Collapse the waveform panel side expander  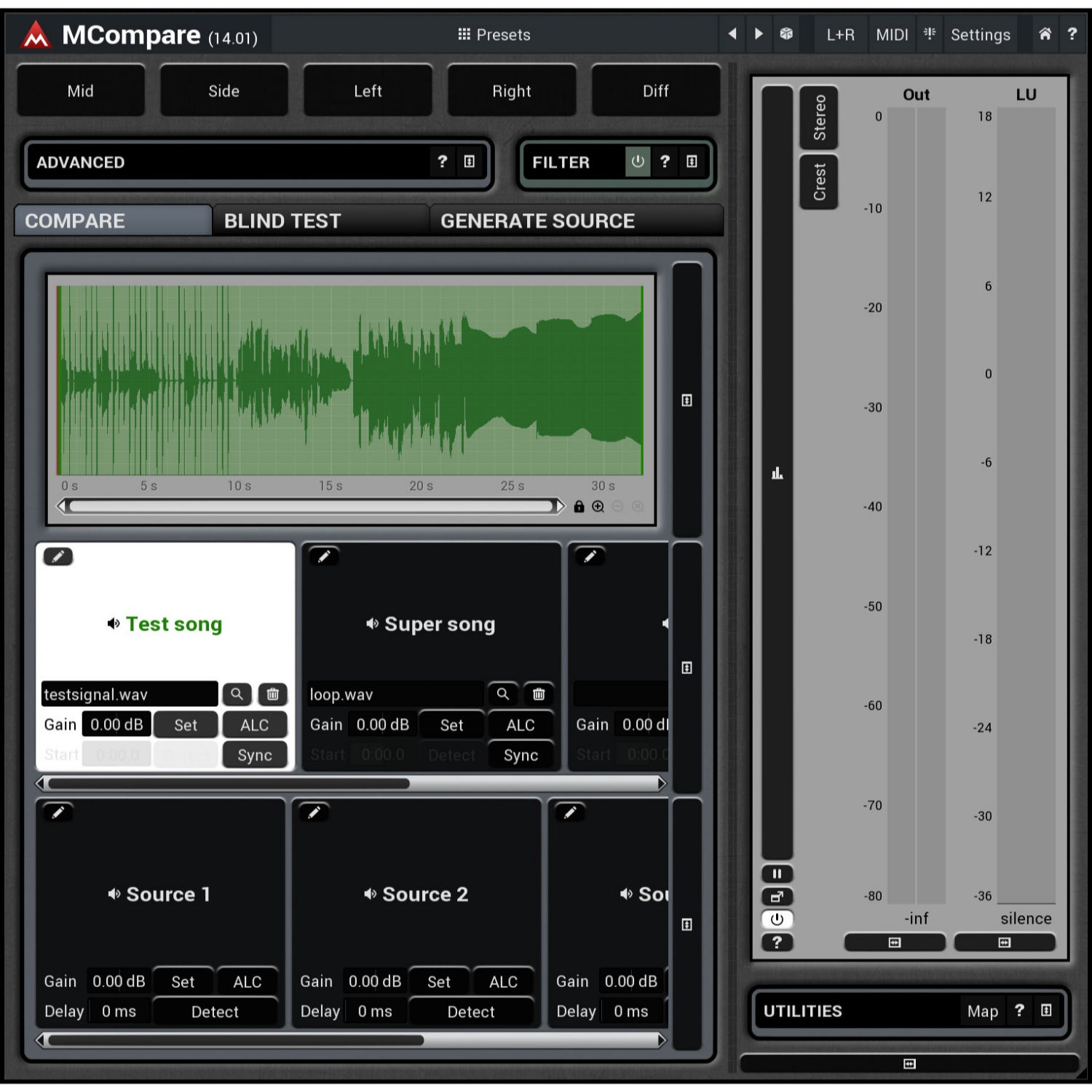[x=687, y=400]
